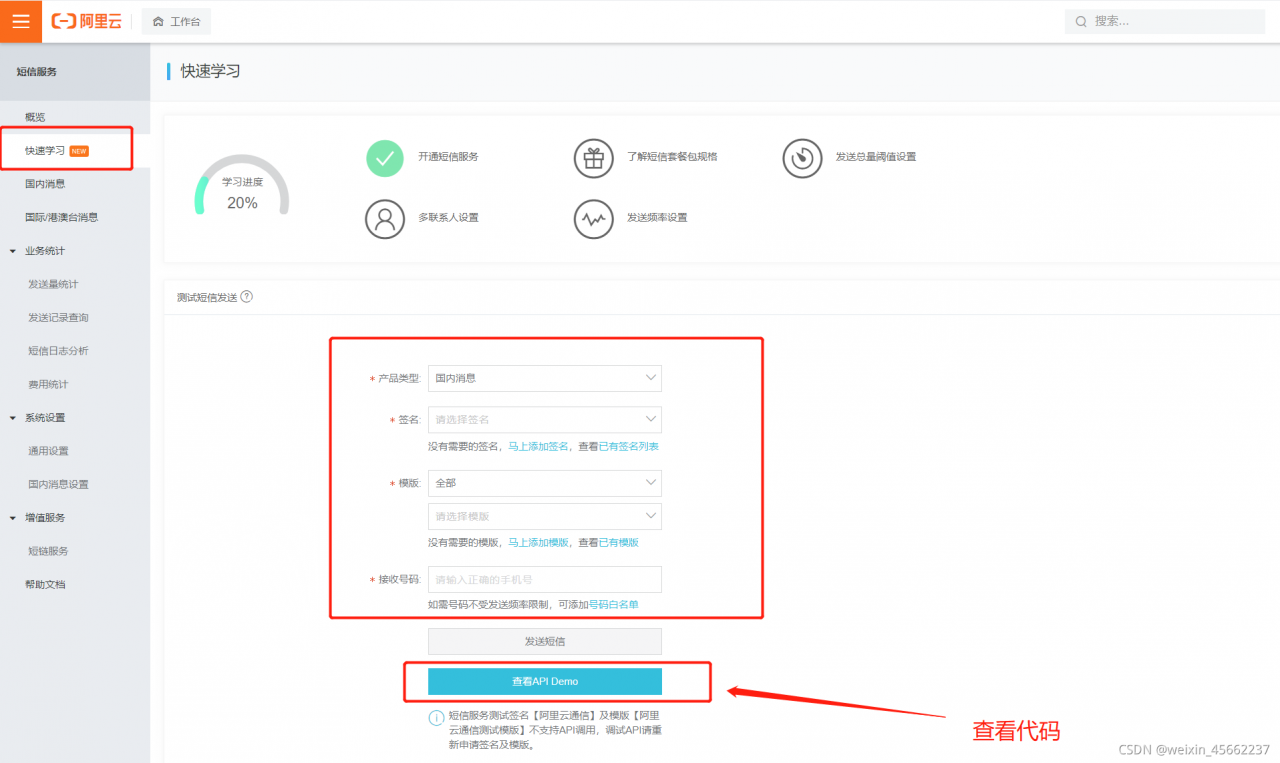Viewport: 1280px width, 763px height.
Task: Click the 短信服务 sidebar header
Action: (37, 72)
